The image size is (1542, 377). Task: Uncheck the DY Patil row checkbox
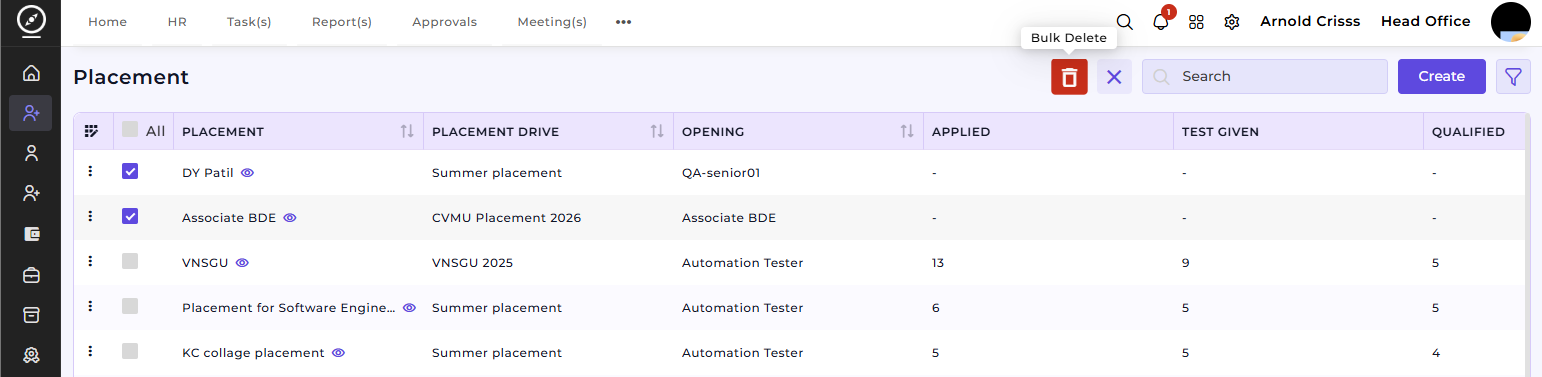pyautogui.click(x=130, y=171)
